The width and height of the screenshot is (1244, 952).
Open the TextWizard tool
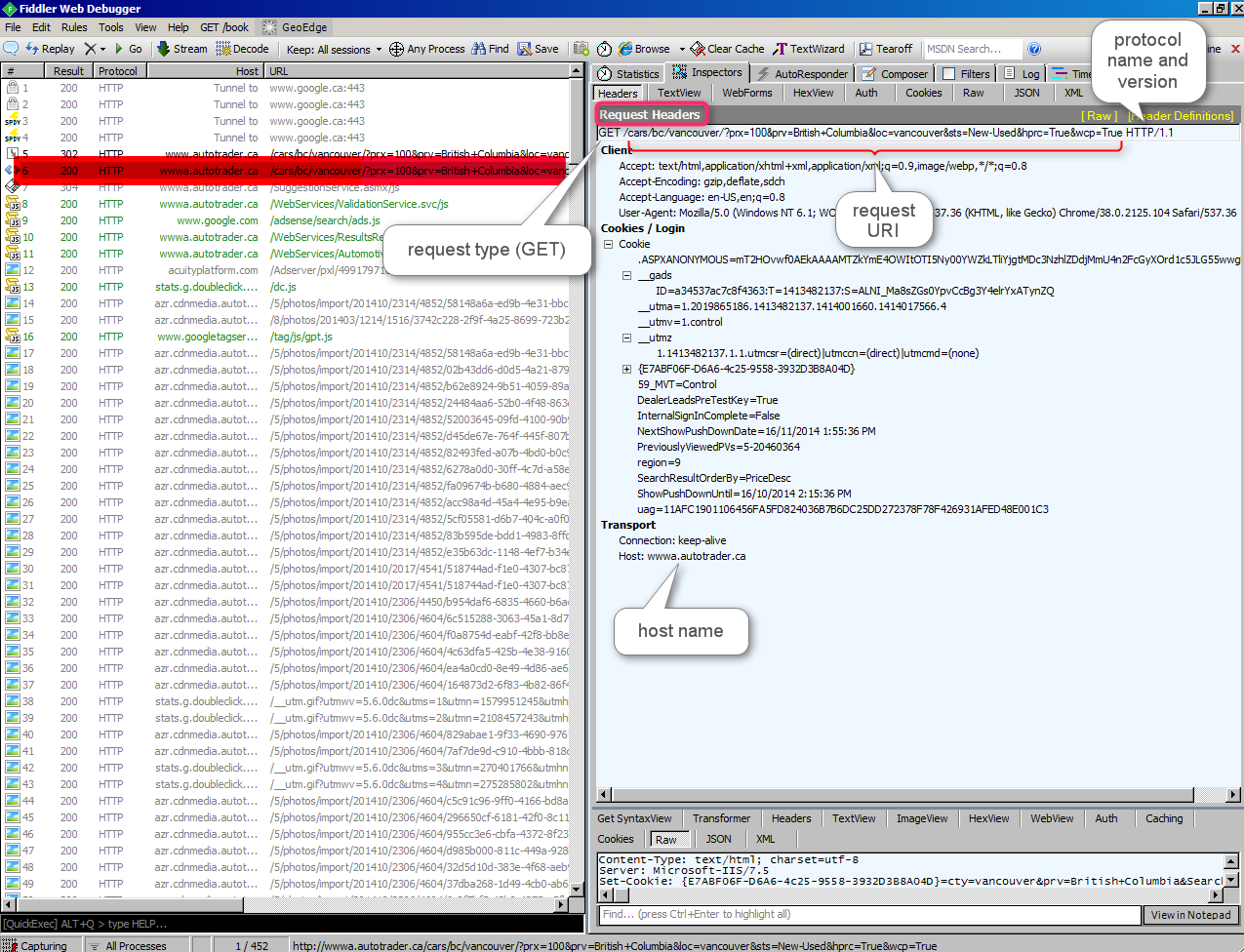pyautogui.click(x=808, y=48)
